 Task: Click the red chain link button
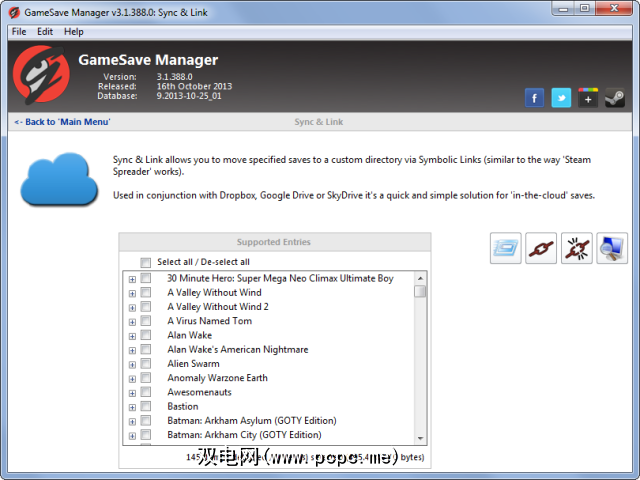tap(541, 248)
